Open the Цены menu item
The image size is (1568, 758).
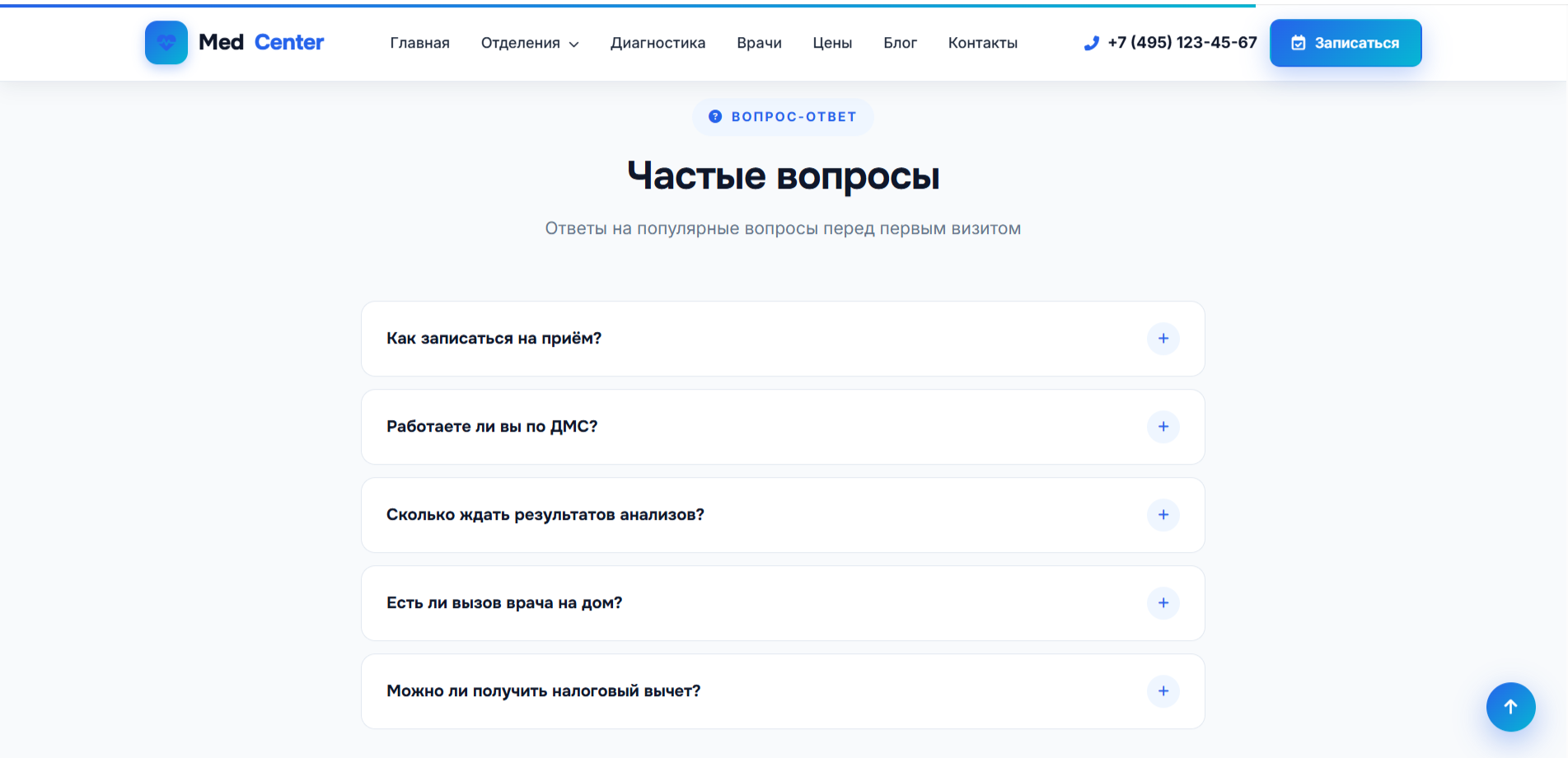832,43
